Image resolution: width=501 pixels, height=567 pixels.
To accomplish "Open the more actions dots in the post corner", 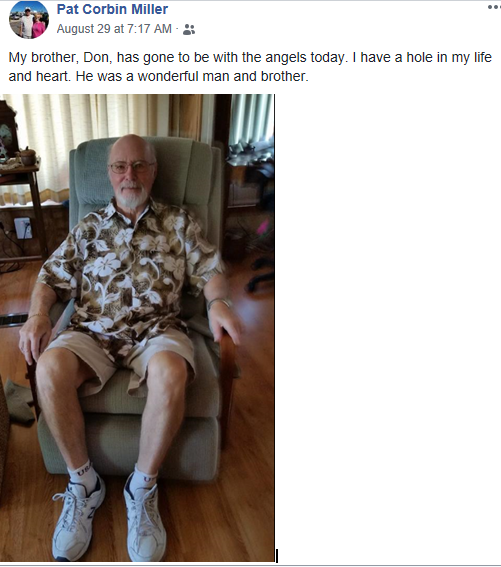I will point(494,7).
